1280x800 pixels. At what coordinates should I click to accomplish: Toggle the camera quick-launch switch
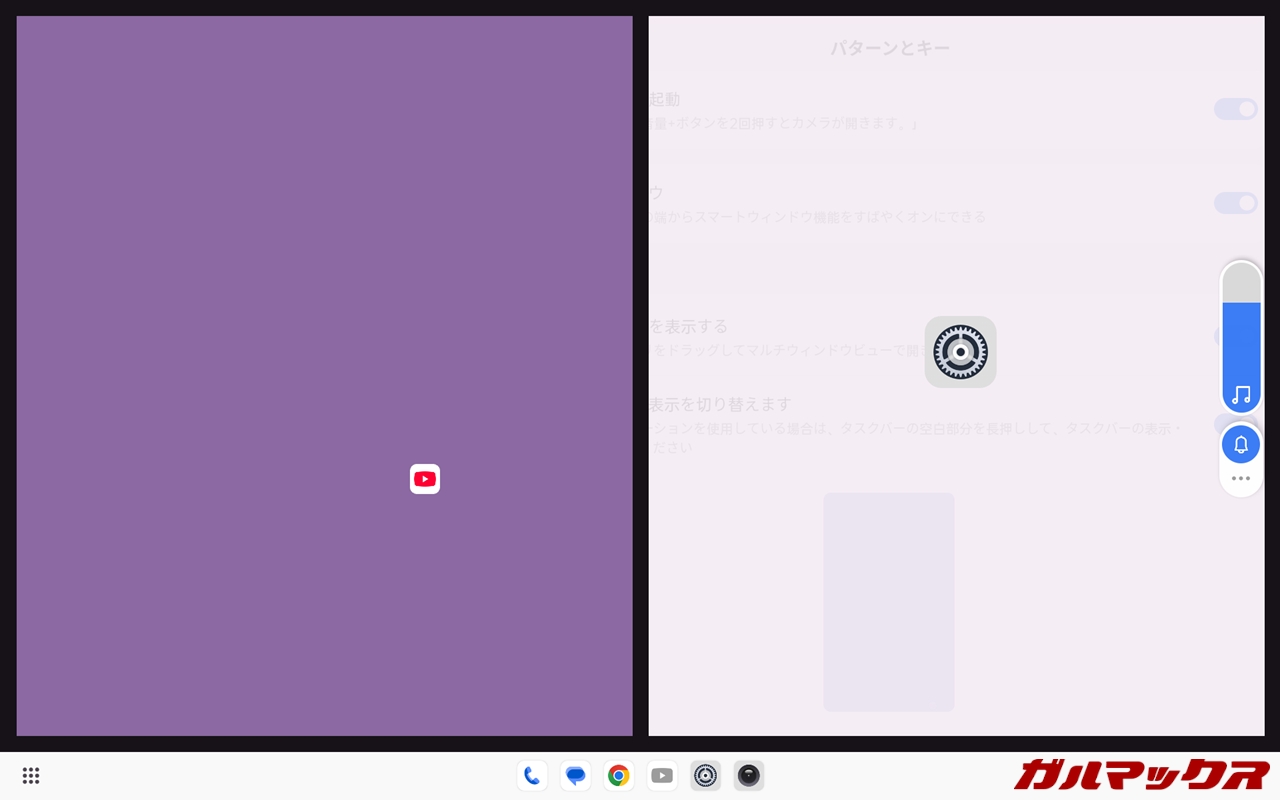pyautogui.click(x=1235, y=109)
